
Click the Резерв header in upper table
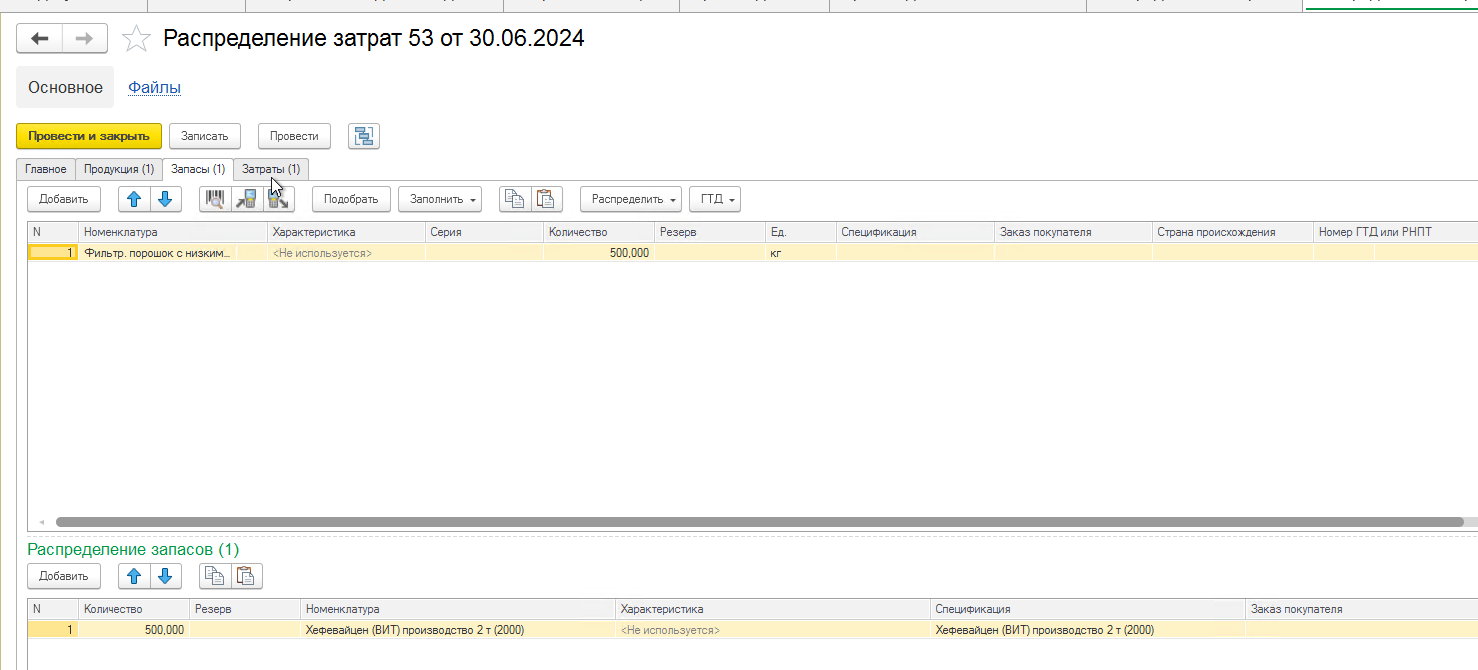click(710, 232)
